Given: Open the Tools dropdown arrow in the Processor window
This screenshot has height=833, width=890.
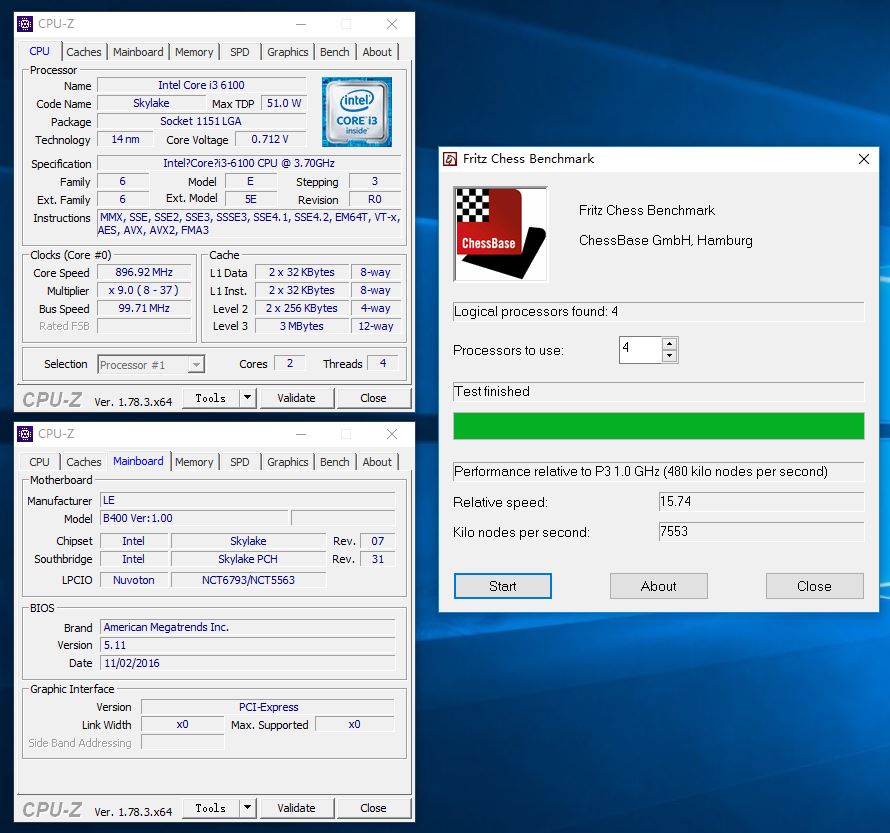Looking at the screenshot, I should point(247,398).
